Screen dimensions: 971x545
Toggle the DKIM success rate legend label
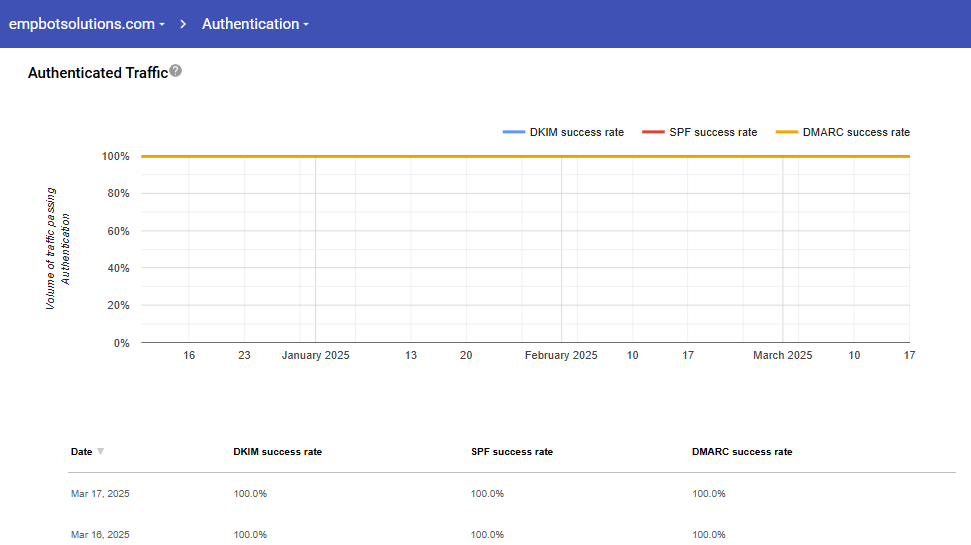coord(576,132)
